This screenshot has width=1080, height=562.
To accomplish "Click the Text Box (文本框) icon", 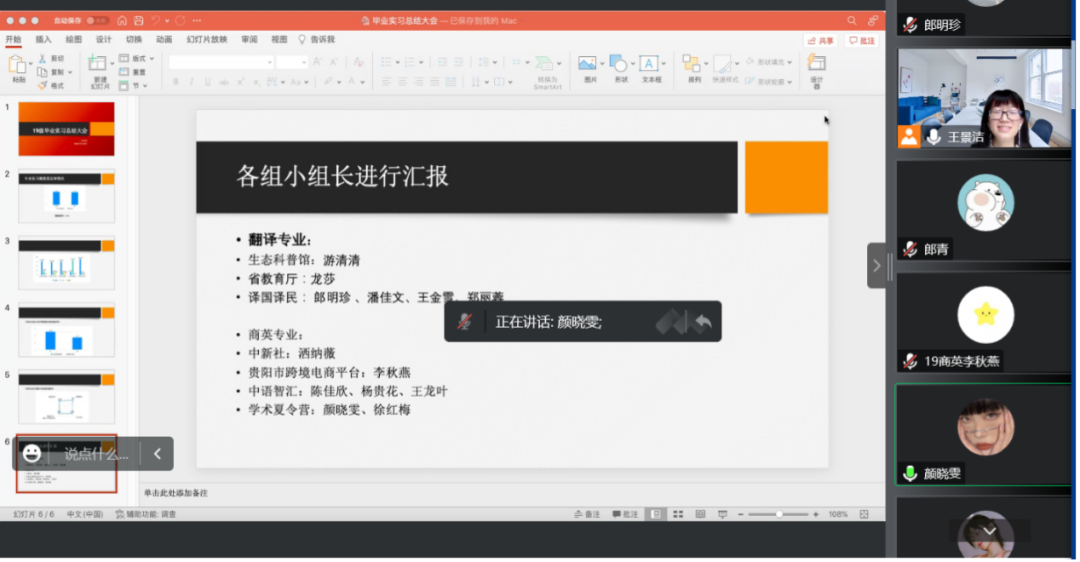I will 650,66.
